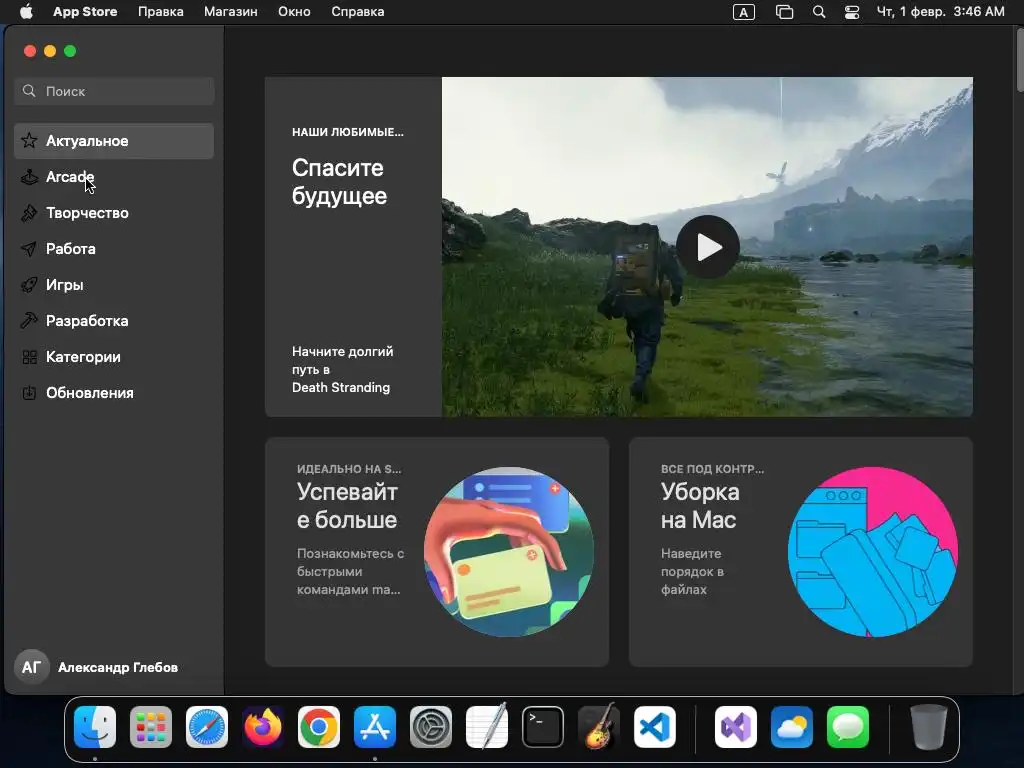This screenshot has width=1024, height=768.
Task: Open the Справка menu
Action: tap(357, 12)
